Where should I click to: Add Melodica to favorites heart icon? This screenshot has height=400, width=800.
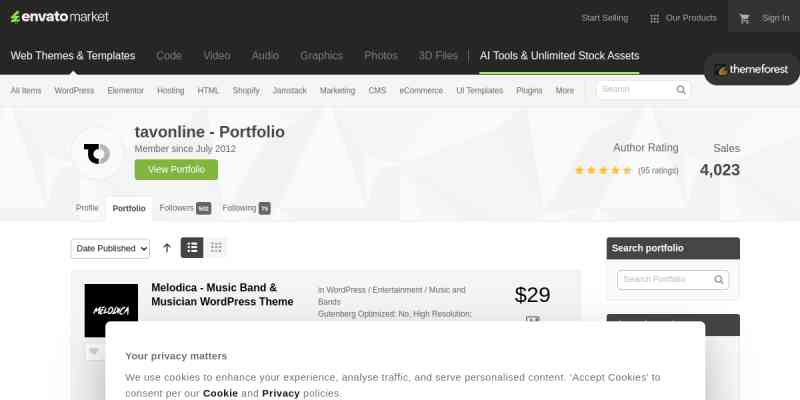point(94,352)
